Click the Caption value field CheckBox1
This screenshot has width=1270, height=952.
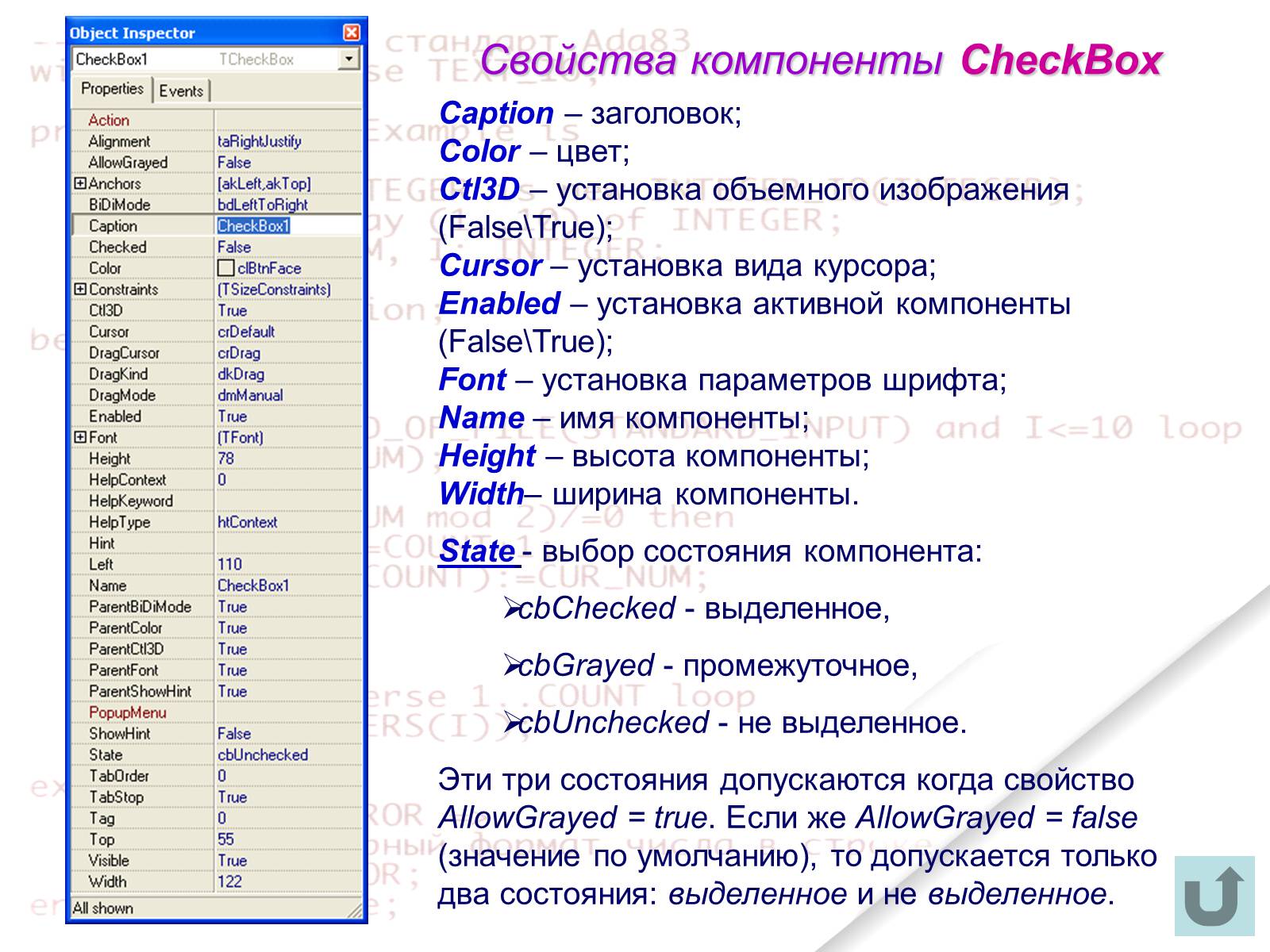288,226
